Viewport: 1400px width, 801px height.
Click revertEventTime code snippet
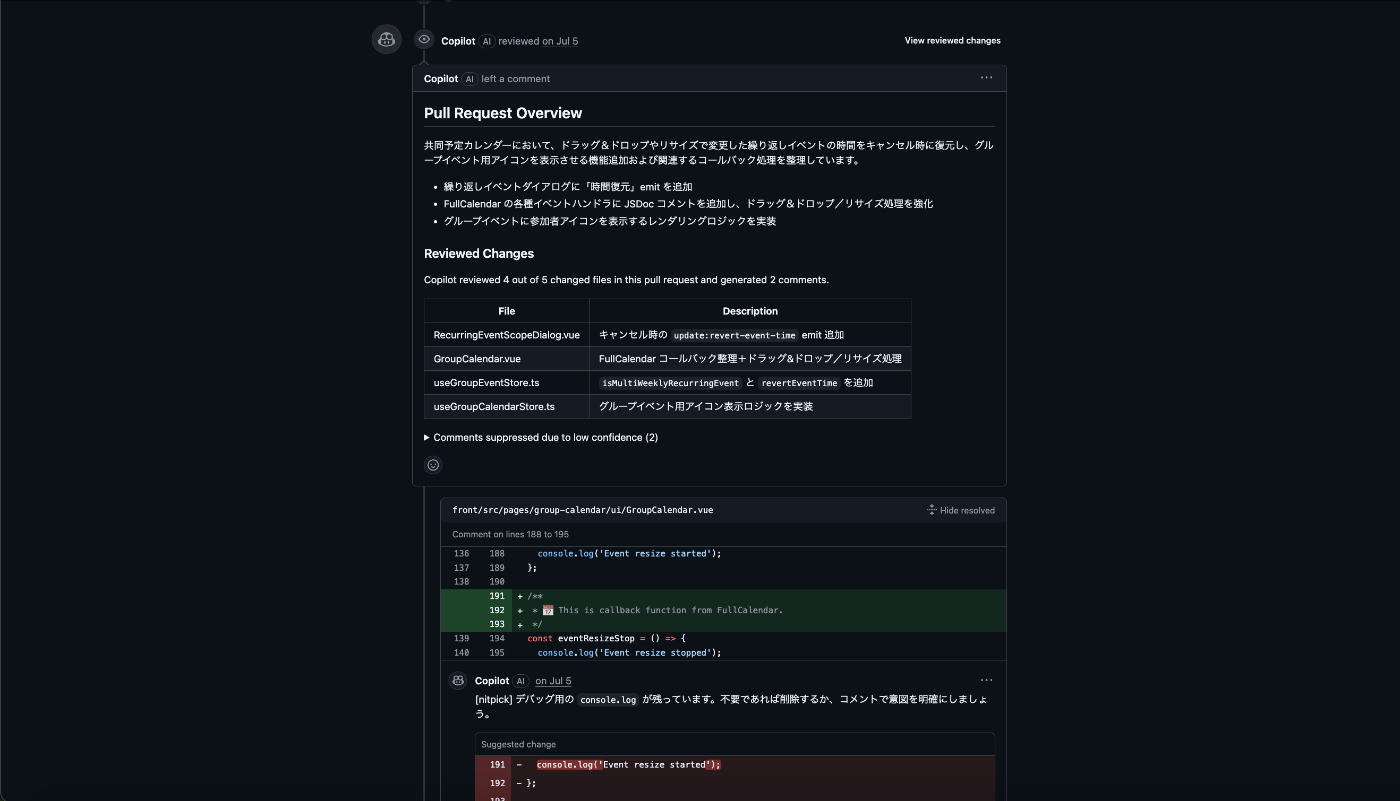click(x=798, y=383)
